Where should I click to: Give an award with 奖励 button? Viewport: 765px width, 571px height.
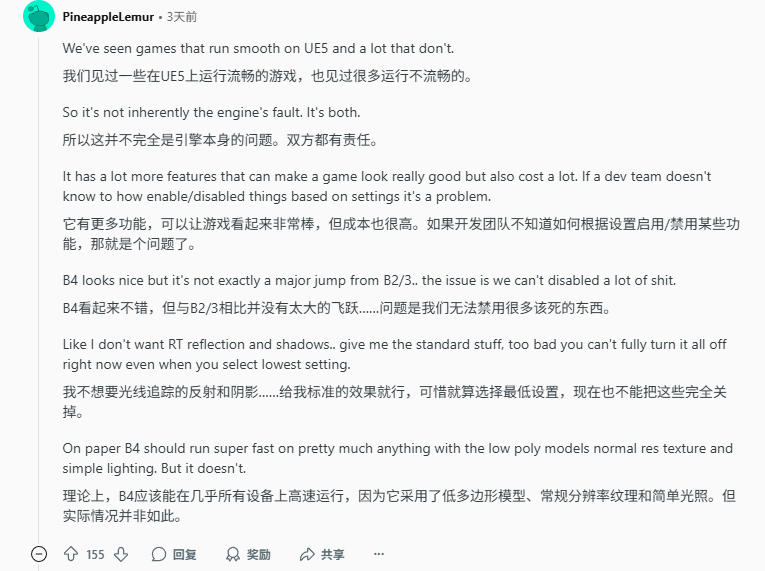[248, 554]
